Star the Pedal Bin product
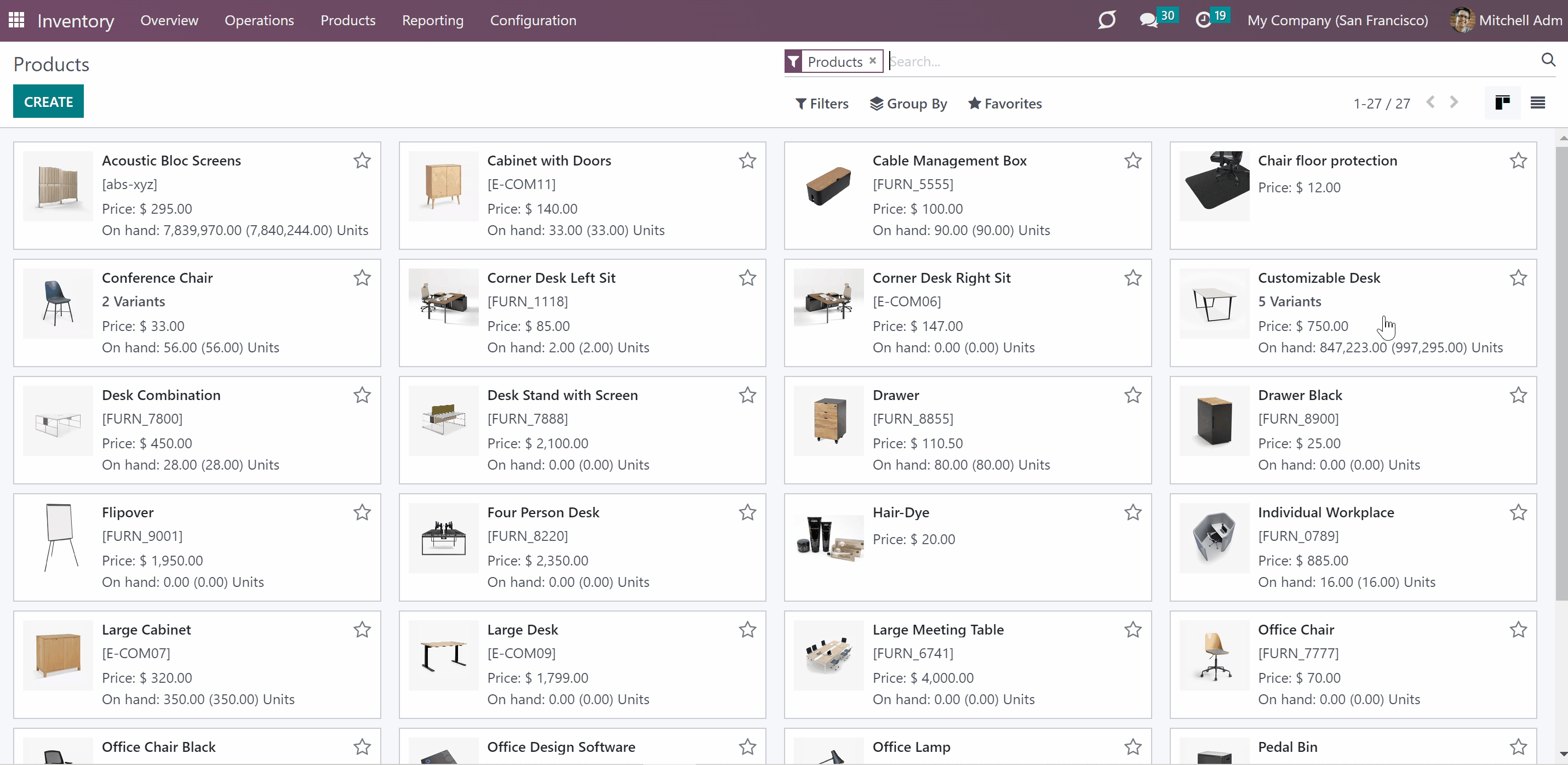Image resolution: width=1568 pixels, height=765 pixels. pos(1518,747)
